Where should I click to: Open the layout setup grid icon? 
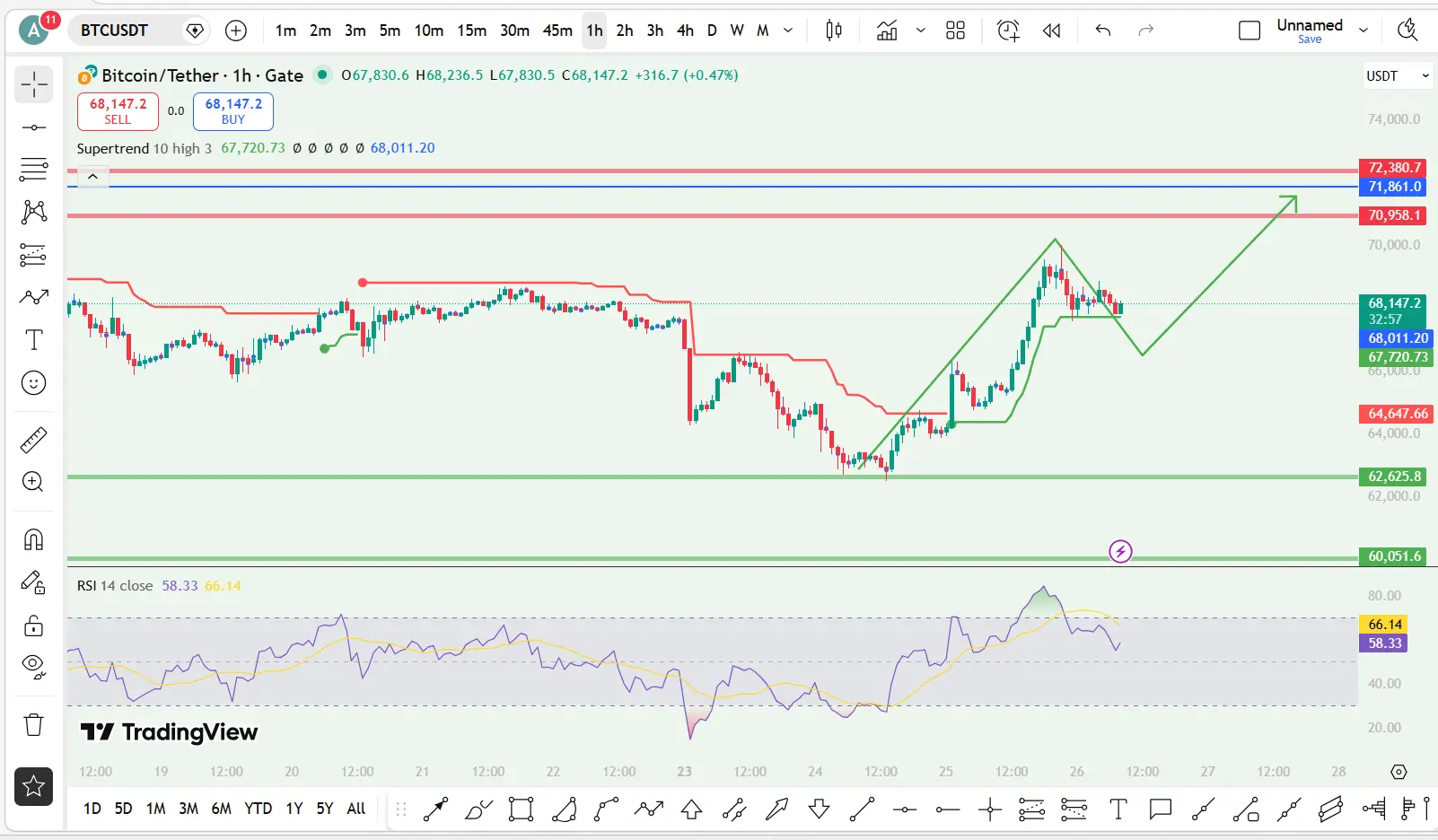point(956,31)
